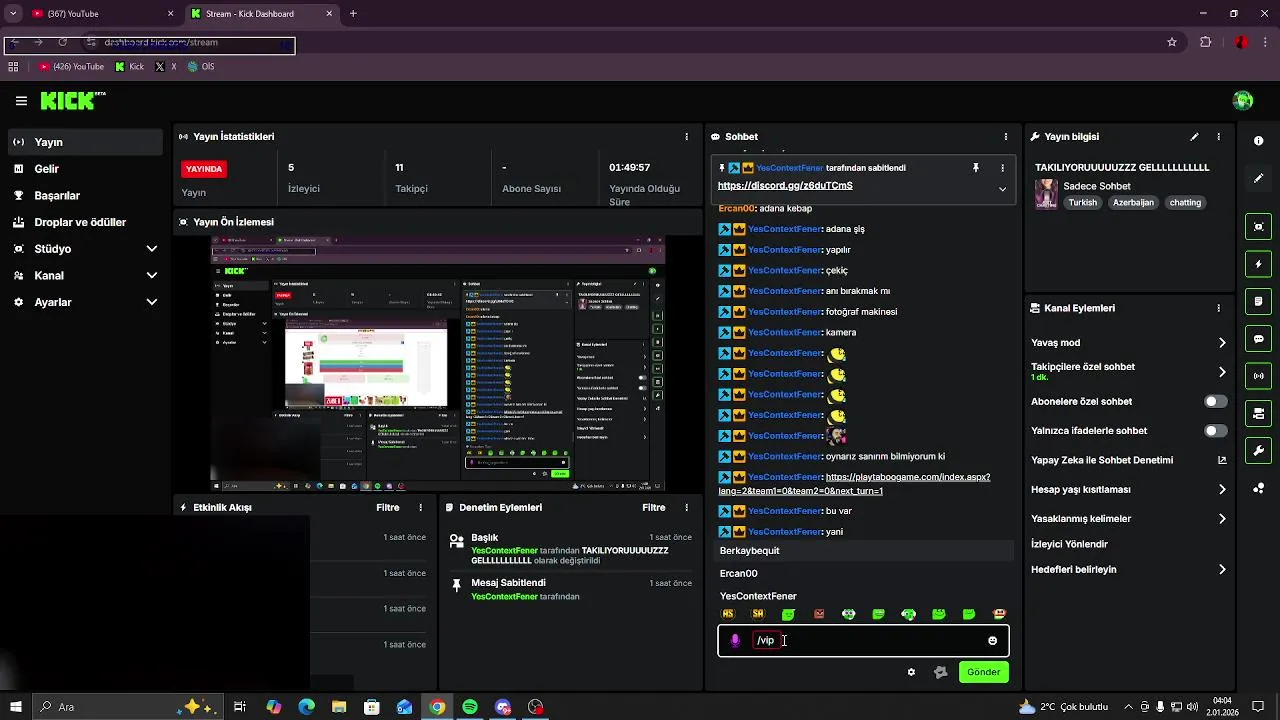
Task: Expand the Kanal sidebar section
Action: pos(152,276)
